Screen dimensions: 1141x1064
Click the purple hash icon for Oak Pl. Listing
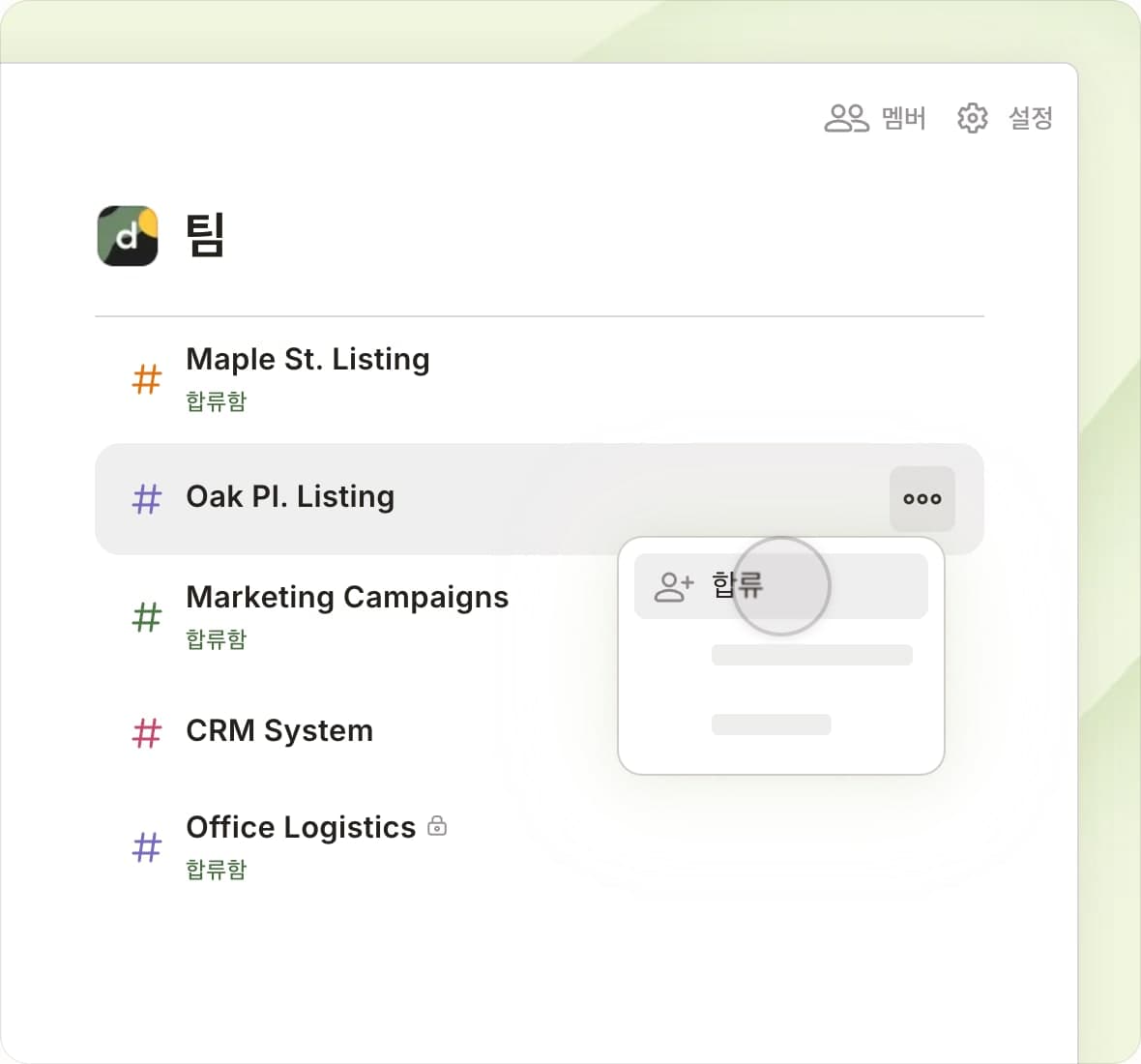(146, 499)
